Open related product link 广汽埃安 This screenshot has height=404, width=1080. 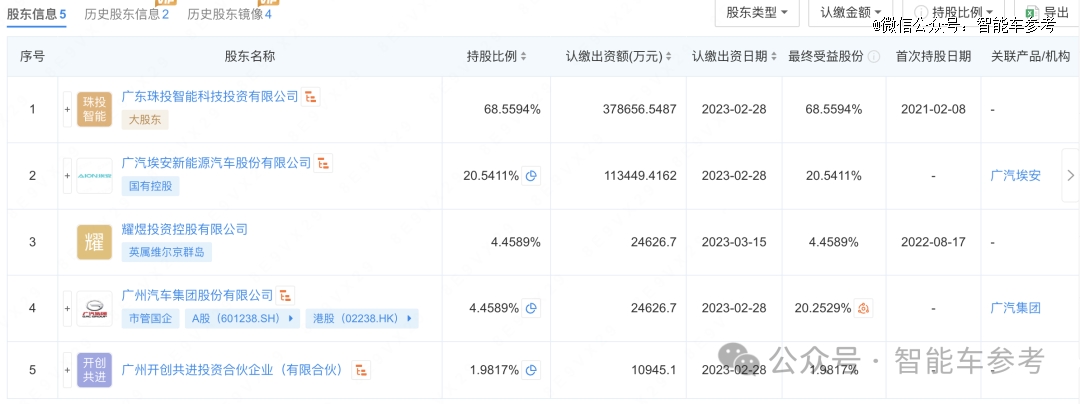pos(1015,176)
